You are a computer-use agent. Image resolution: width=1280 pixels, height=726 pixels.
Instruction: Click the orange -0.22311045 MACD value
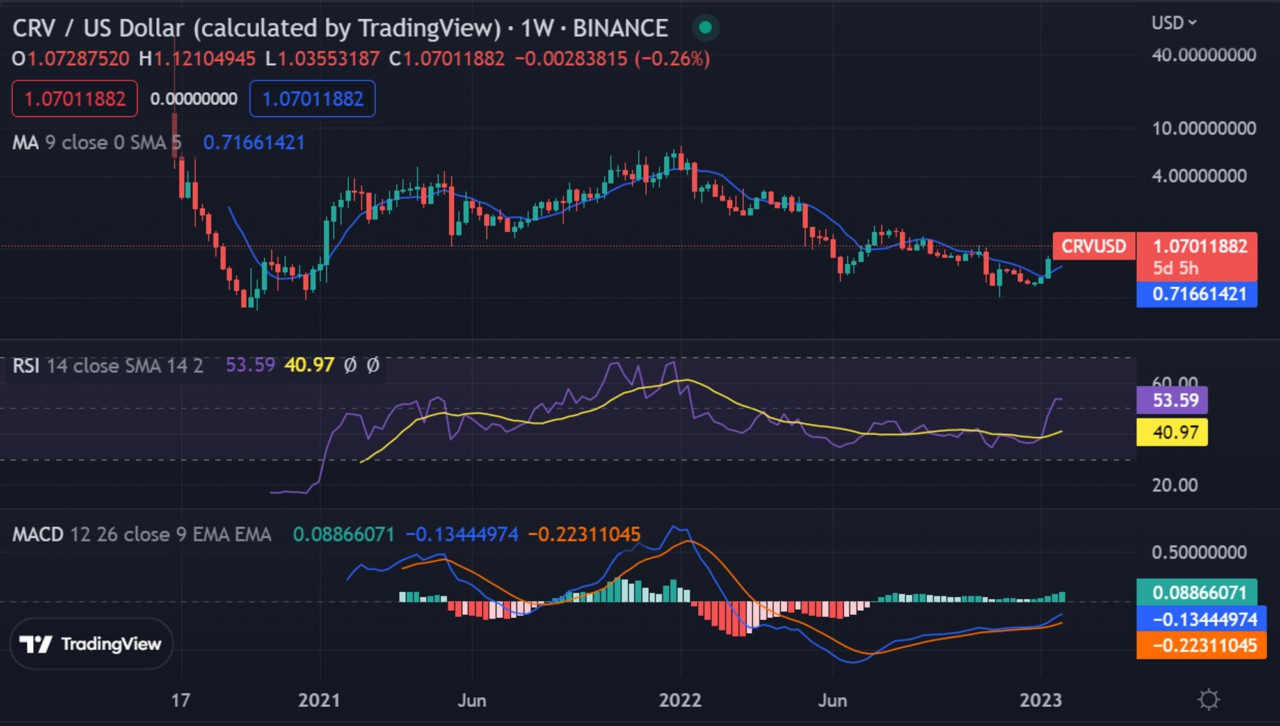click(583, 534)
